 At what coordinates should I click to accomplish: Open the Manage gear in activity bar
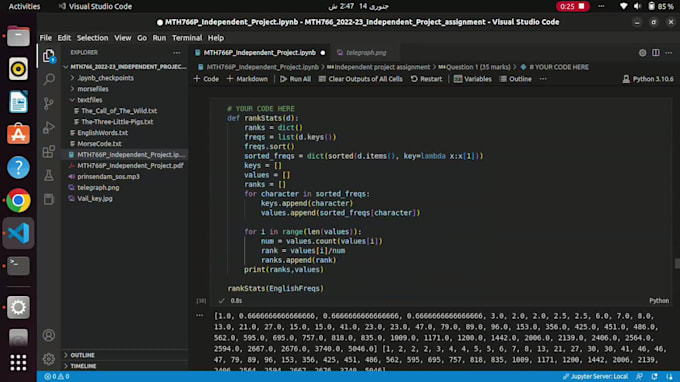pos(49,359)
